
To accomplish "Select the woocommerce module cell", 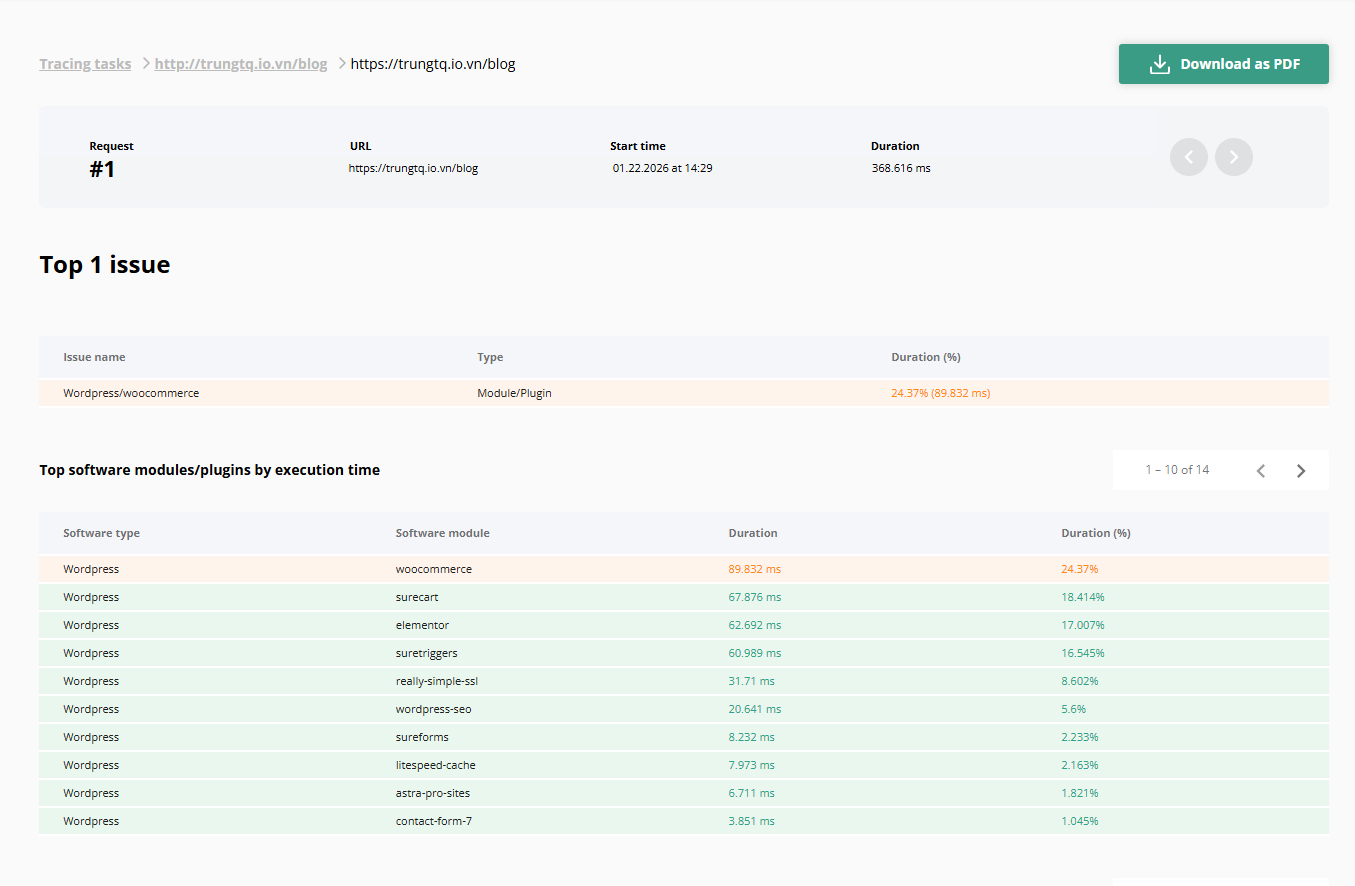I will click(434, 569).
